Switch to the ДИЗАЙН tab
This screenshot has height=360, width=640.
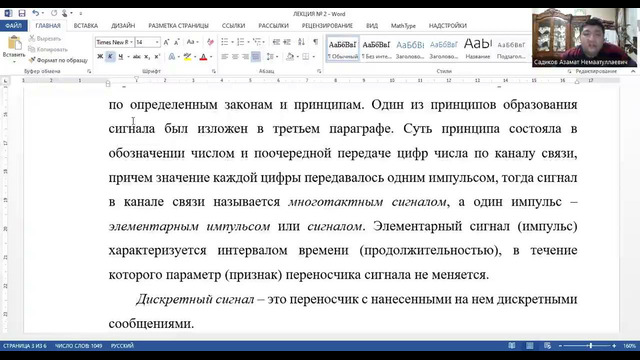pos(123,26)
